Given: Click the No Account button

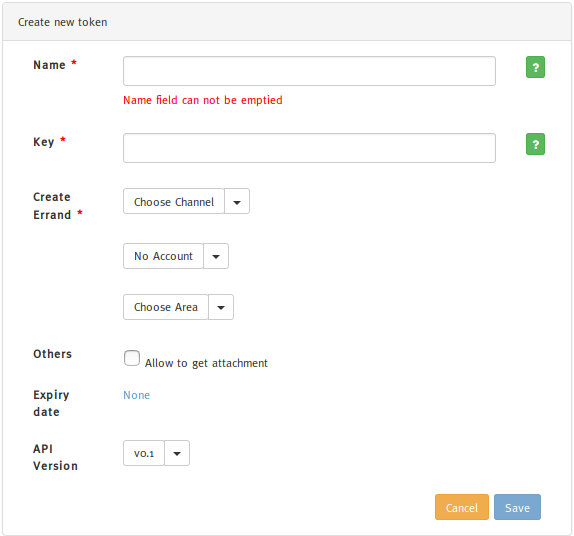Looking at the screenshot, I should click(163, 256).
